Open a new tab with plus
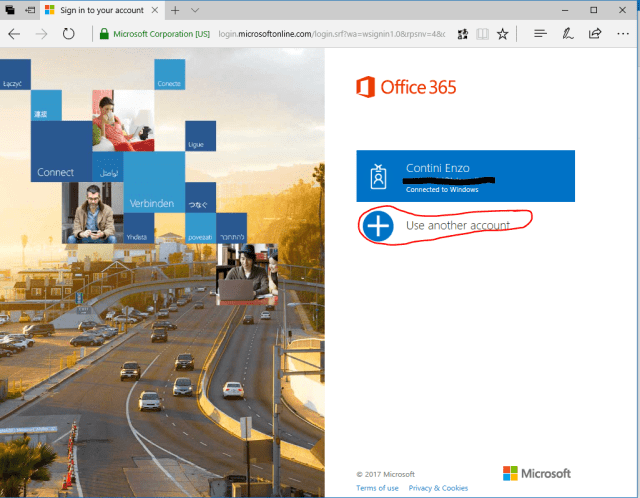640x498 pixels. 175,10
